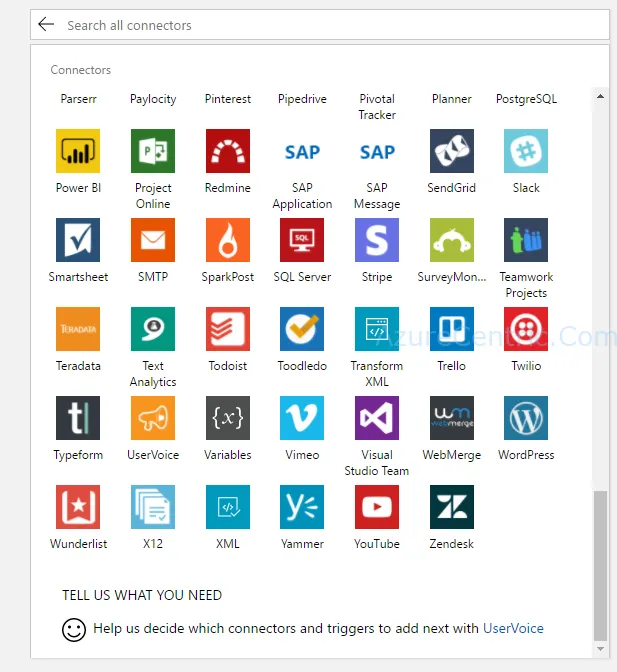Open the SQL Server connector

coord(302,240)
